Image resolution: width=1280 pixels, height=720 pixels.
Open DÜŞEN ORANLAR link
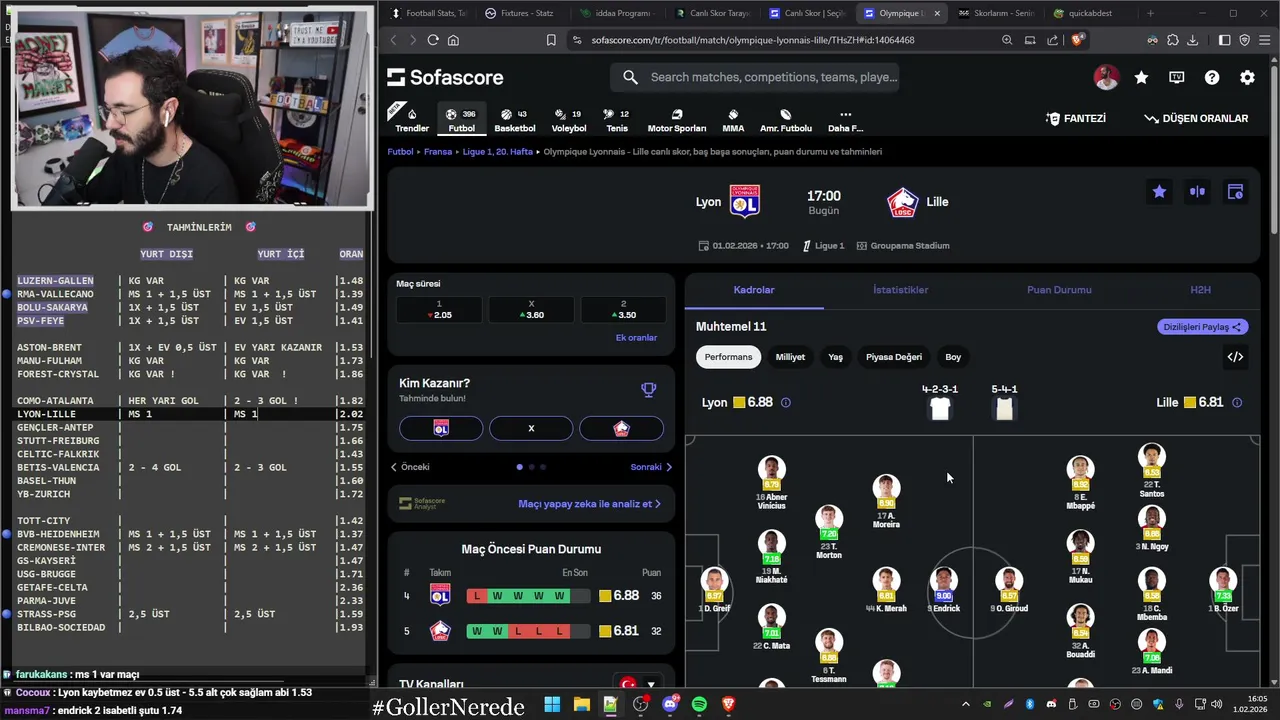click(1196, 118)
